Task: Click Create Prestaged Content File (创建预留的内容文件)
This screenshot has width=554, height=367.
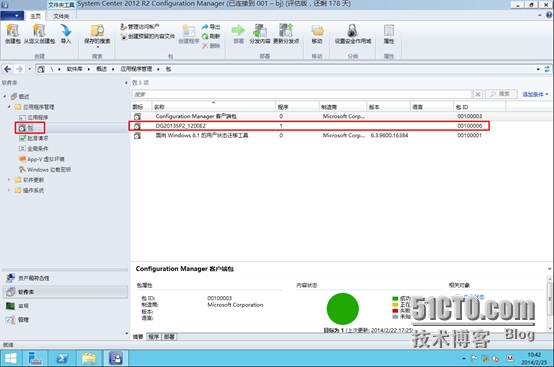Action: click(x=147, y=36)
